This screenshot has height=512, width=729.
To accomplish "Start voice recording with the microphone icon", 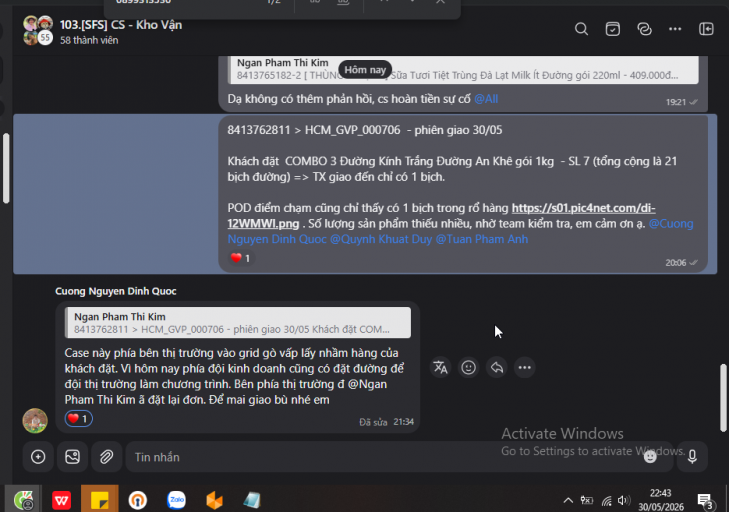I will pyautogui.click(x=692, y=457).
